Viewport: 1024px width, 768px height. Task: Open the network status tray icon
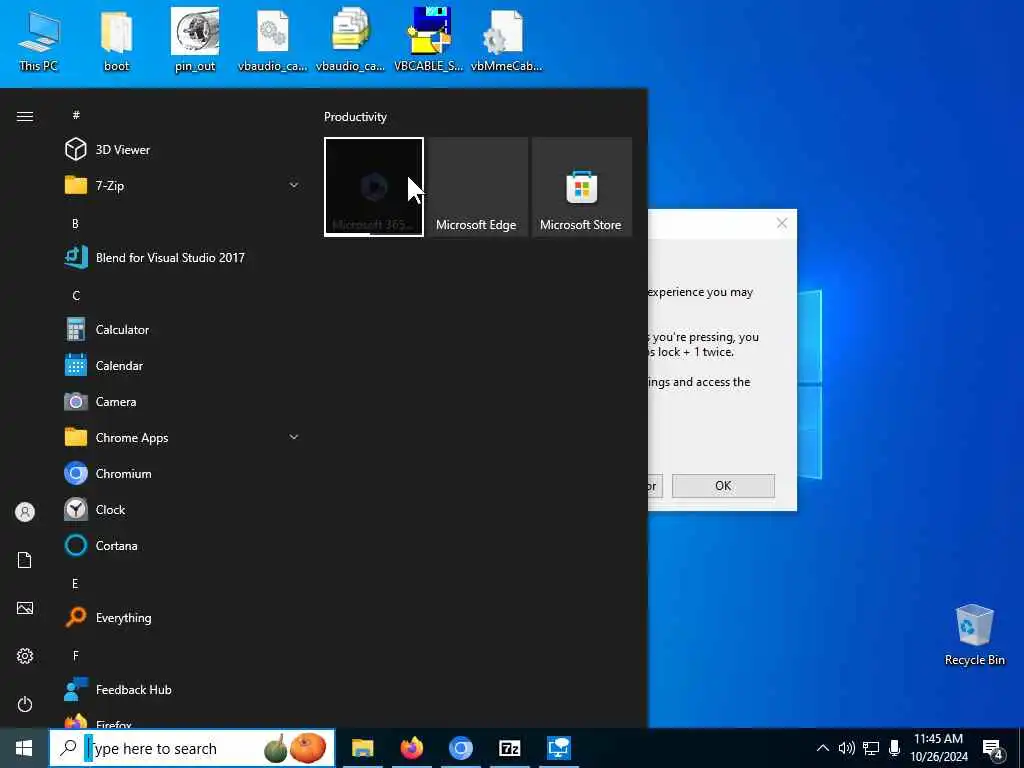[871, 748]
